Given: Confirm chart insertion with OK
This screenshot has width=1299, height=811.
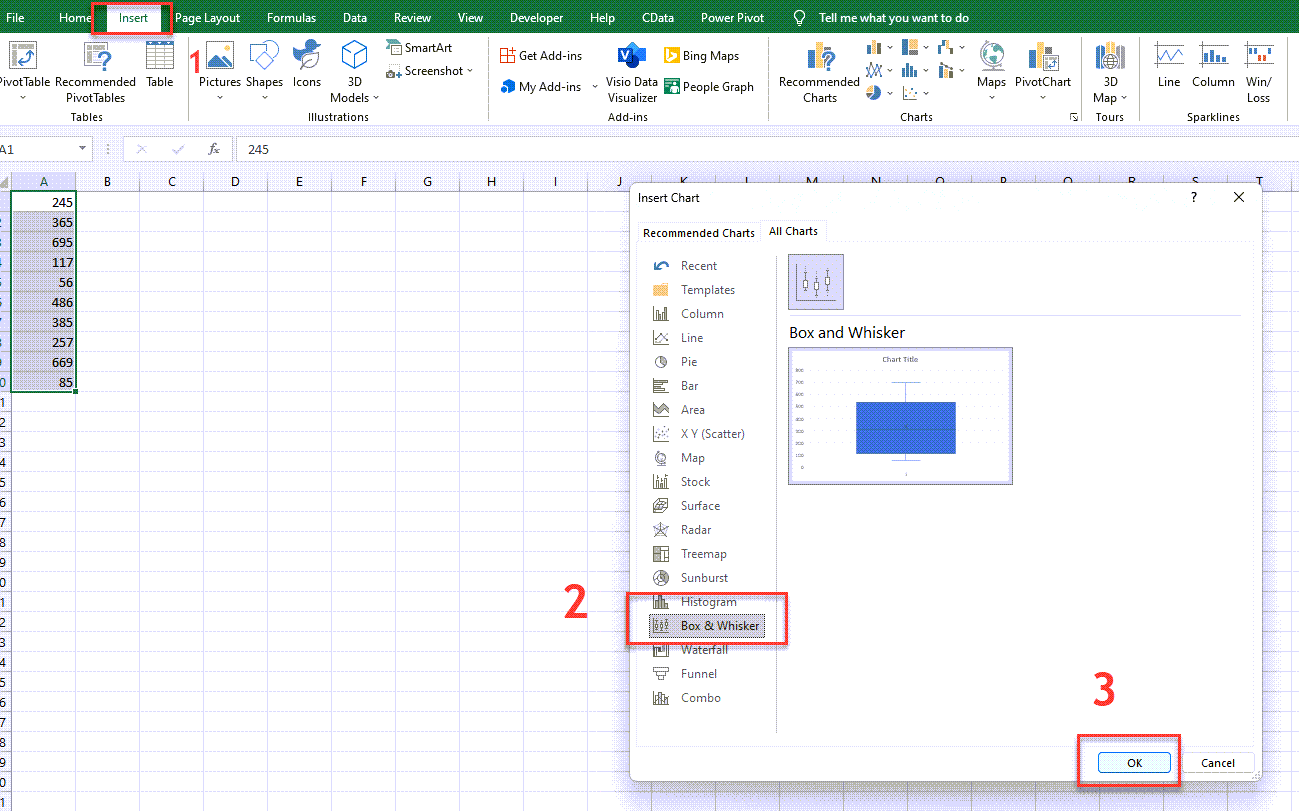Looking at the screenshot, I should [x=1133, y=762].
